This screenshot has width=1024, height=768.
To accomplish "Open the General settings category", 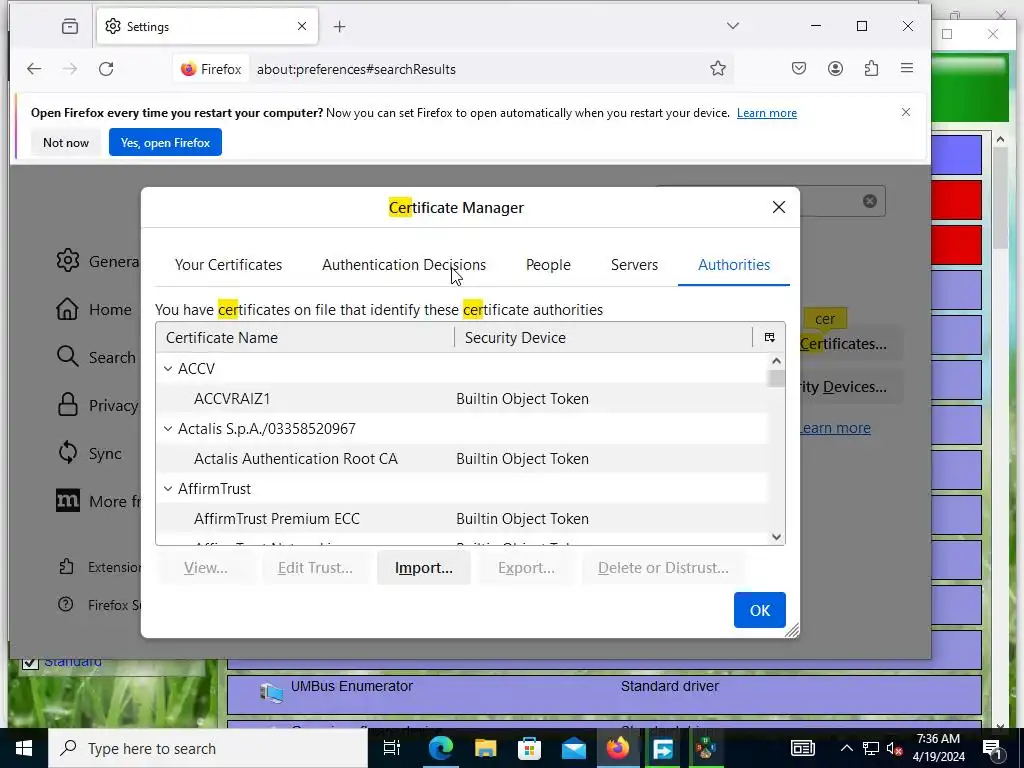I will pyautogui.click(x=98, y=261).
